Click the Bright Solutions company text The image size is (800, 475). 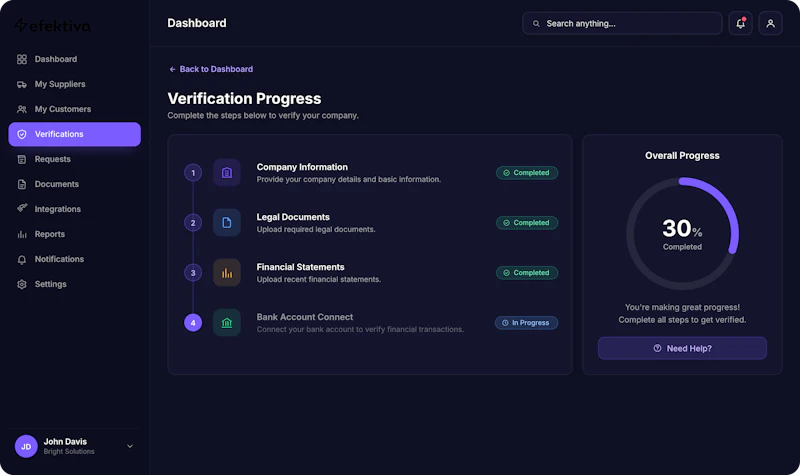[x=69, y=452]
